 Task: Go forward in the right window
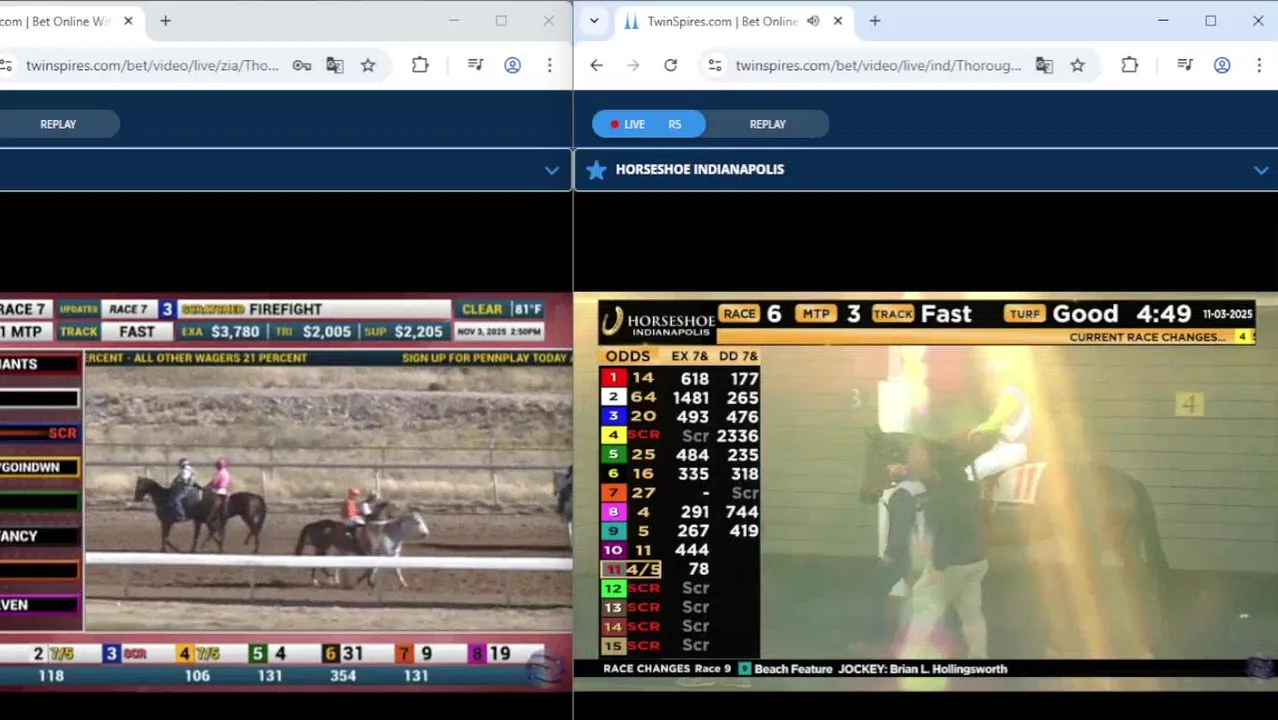pyautogui.click(x=633, y=65)
